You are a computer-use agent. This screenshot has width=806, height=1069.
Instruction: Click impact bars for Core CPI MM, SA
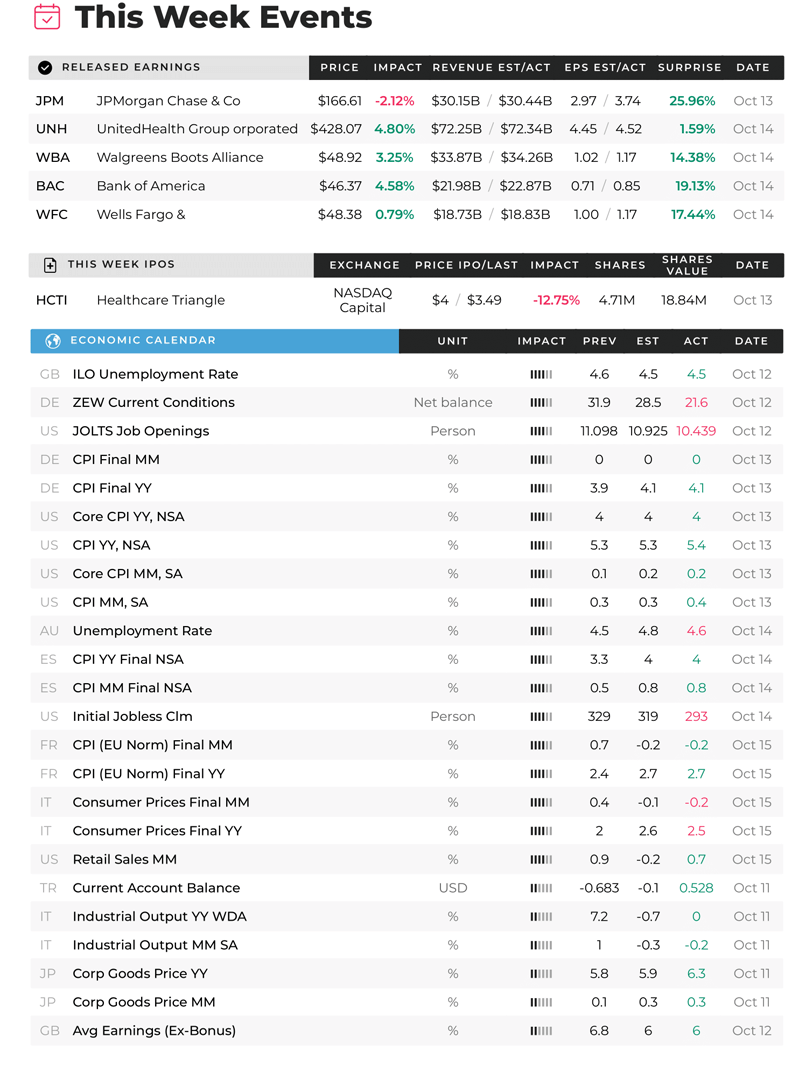click(x=541, y=575)
